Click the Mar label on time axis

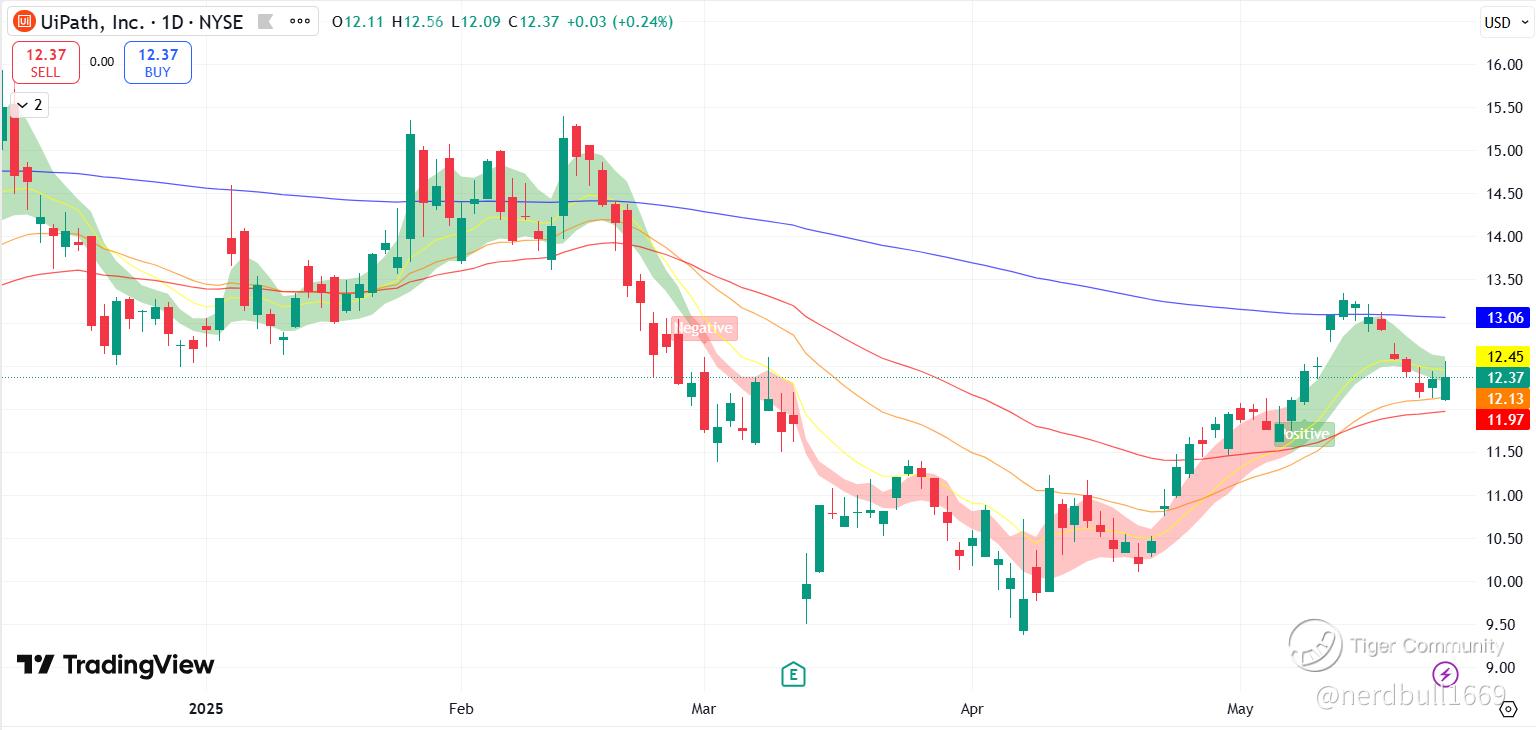(x=705, y=709)
